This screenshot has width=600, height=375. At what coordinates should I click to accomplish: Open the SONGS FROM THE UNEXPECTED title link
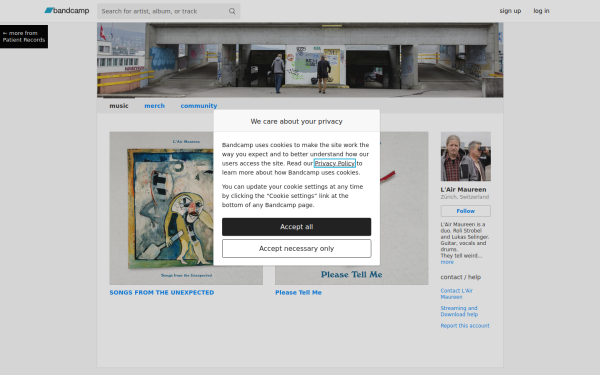162,292
